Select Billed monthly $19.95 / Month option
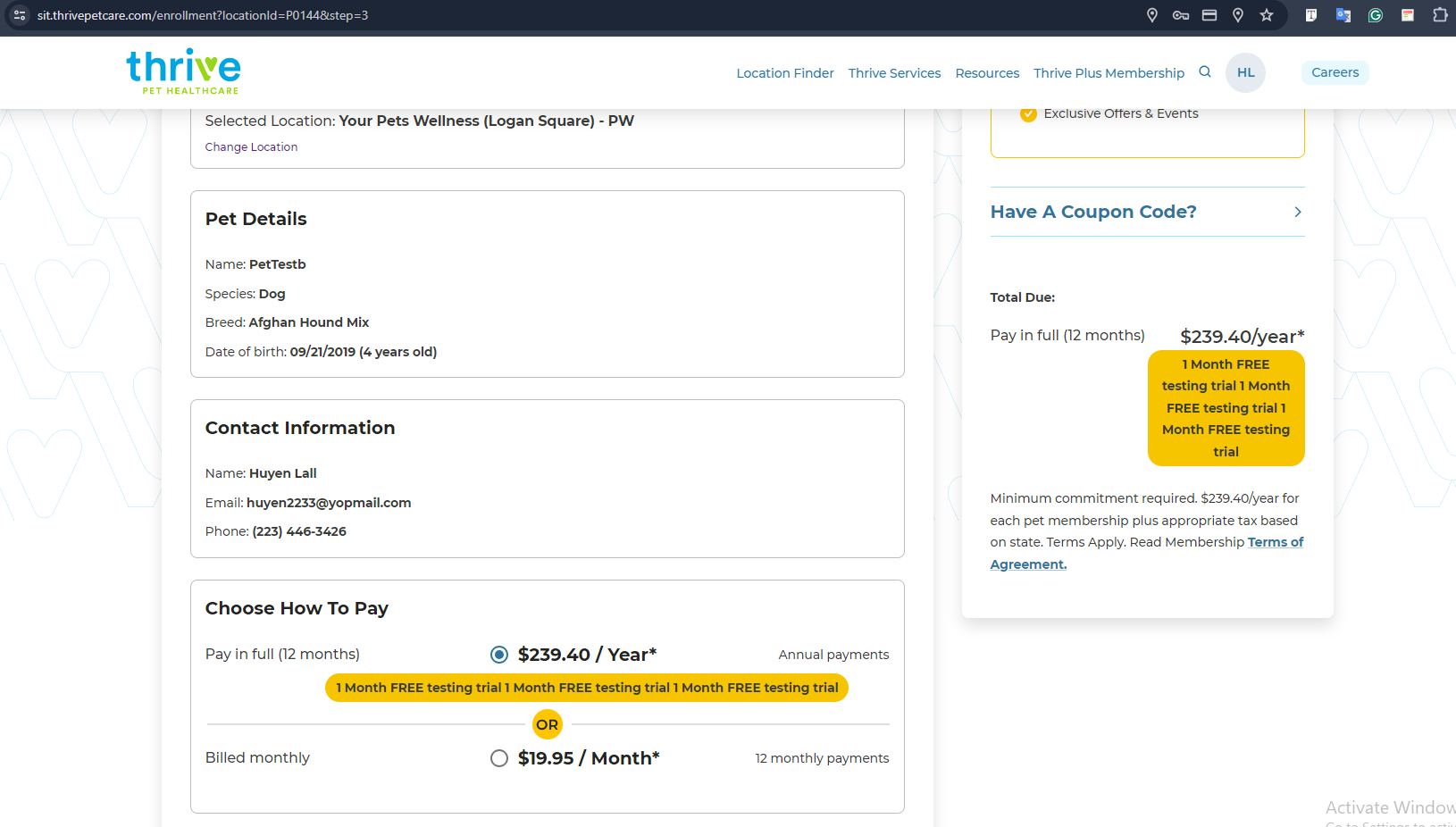Image resolution: width=1456 pixels, height=827 pixels. [499, 758]
